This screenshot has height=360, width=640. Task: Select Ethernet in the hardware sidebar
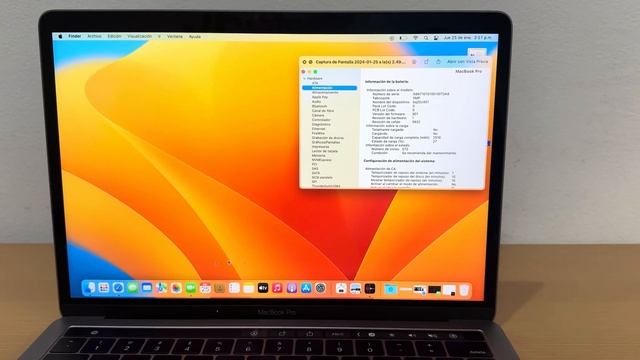[318, 129]
